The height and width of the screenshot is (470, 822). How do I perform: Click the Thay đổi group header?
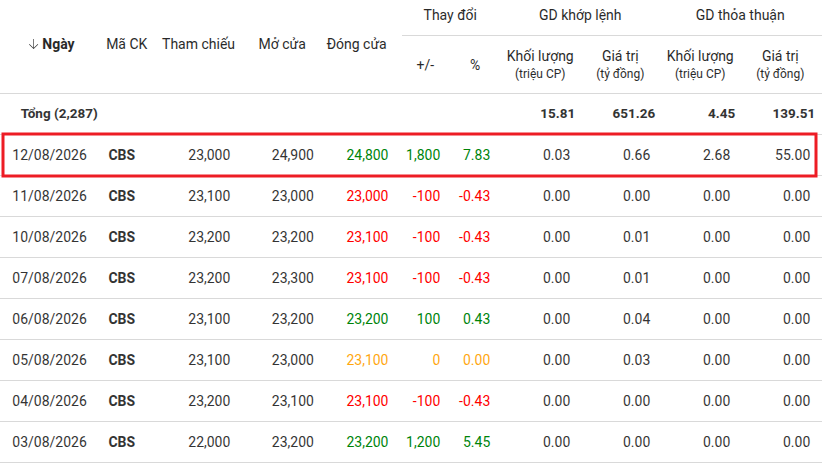click(450, 15)
